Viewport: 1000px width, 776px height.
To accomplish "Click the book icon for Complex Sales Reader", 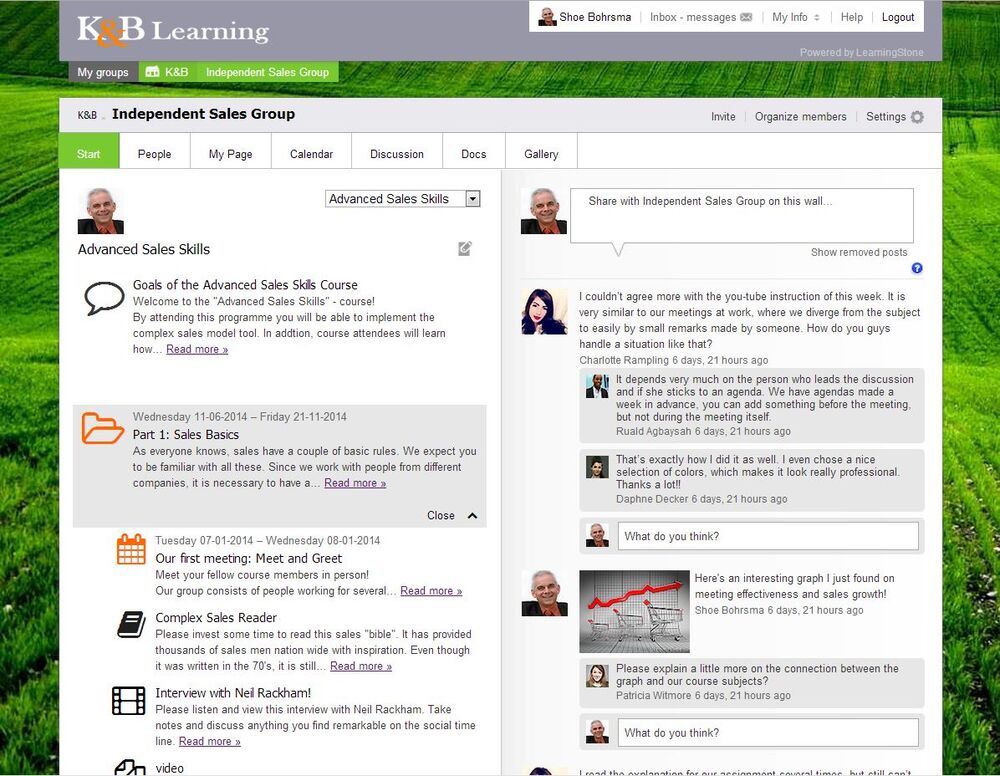I will point(131,624).
